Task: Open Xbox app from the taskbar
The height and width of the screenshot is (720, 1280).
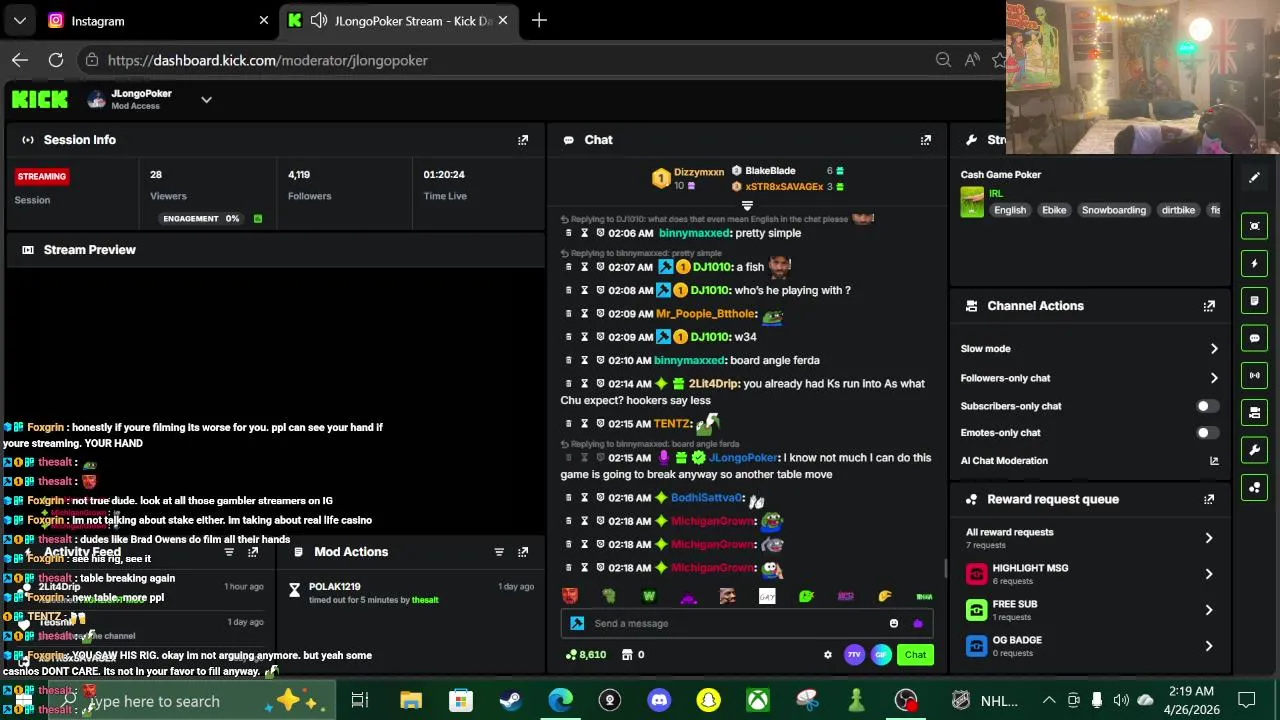Action: click(757, 700)
